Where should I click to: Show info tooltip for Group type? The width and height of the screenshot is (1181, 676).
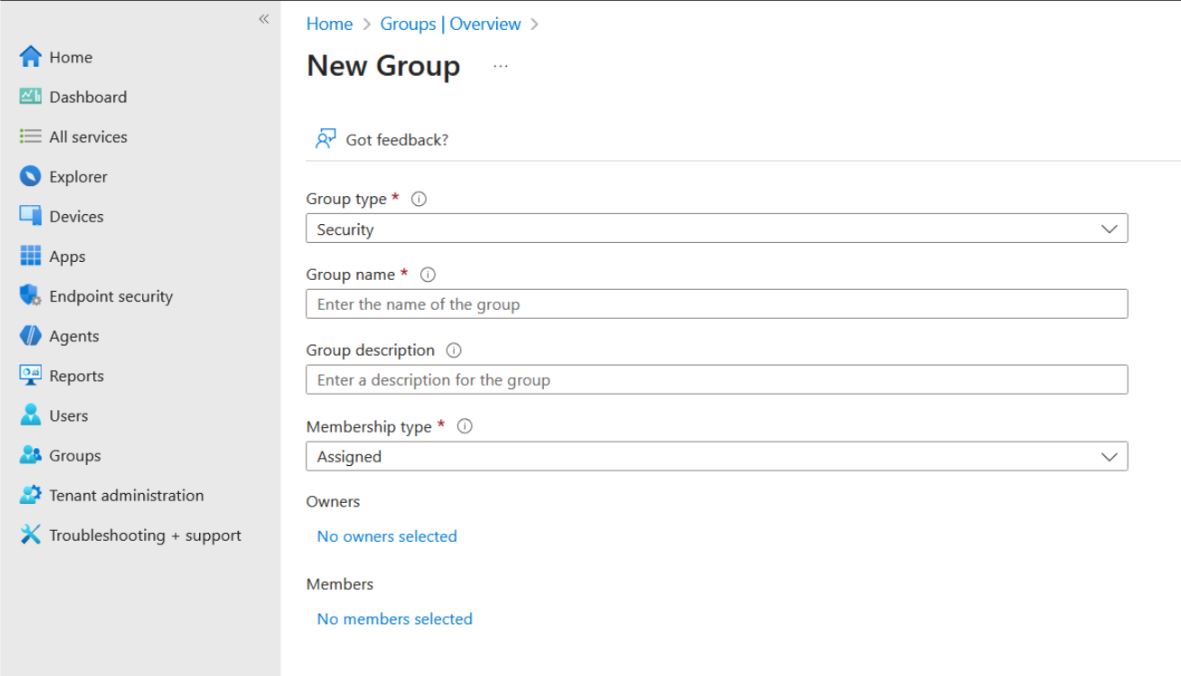pyautogui.click(x=419, y=200)
